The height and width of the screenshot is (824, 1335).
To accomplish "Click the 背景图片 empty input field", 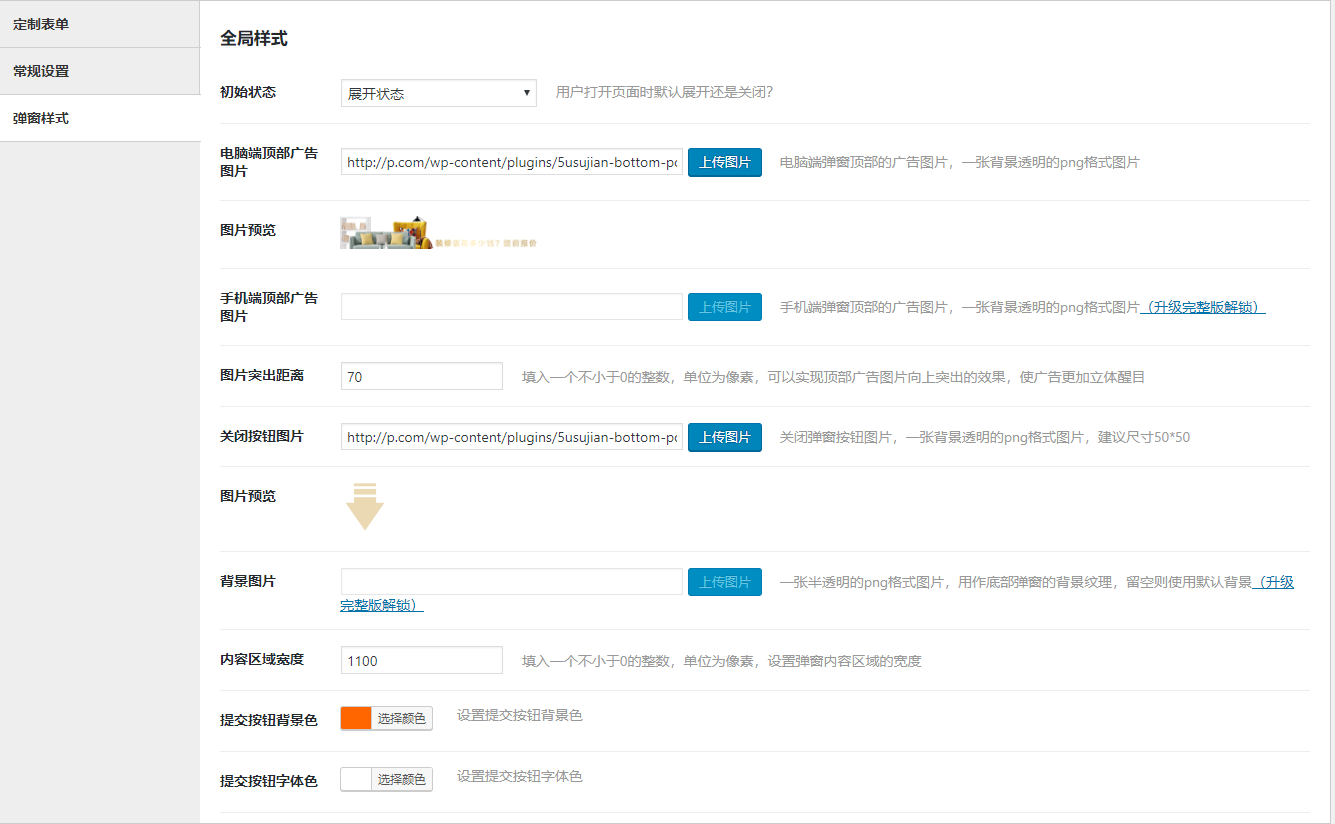I will pyautogui.click(x=512, y=582).
